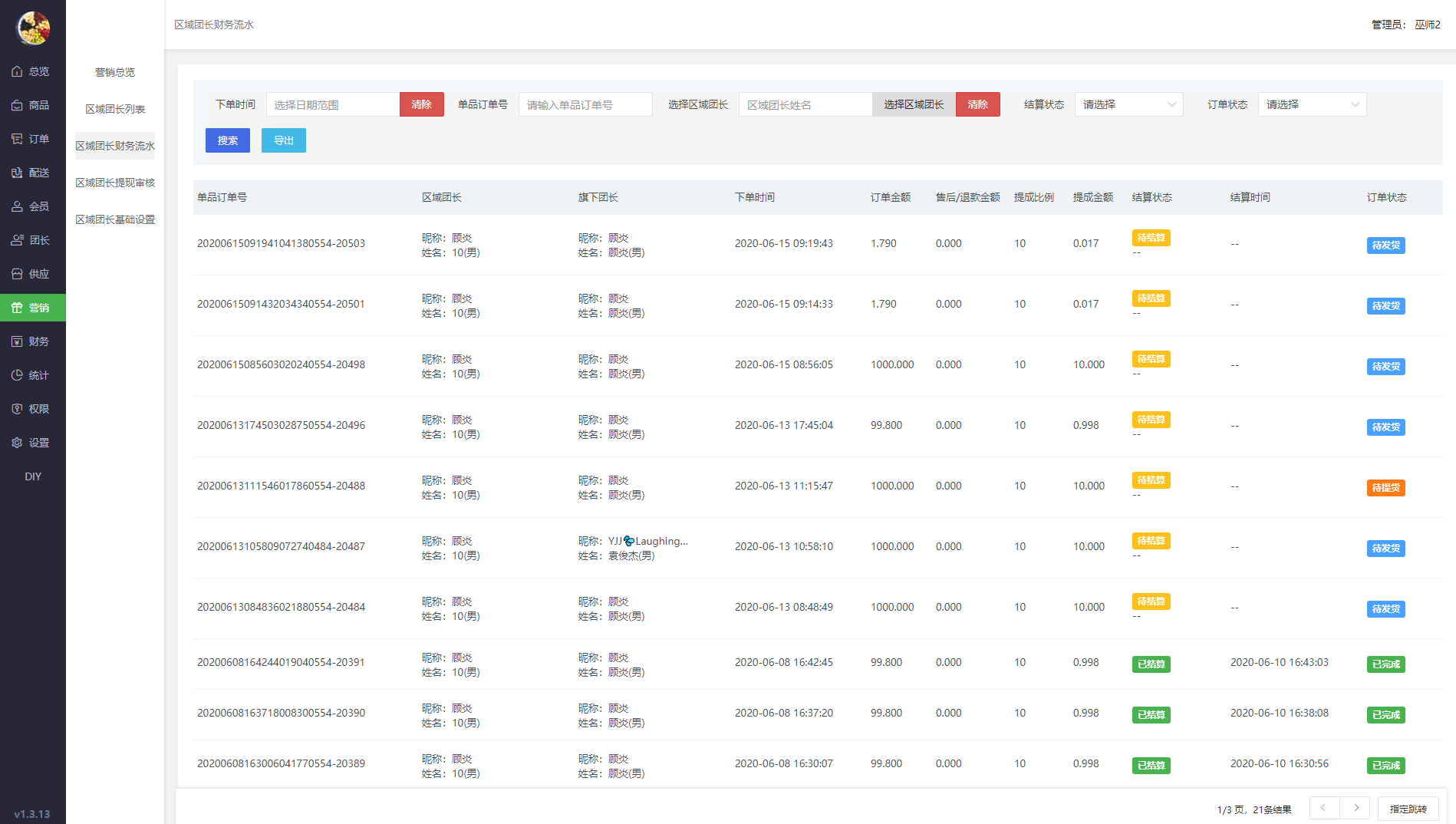The height and width of the screenshot is (824, 1456).
Task: Click the 导出 export button
Action: tap(284, 140)
